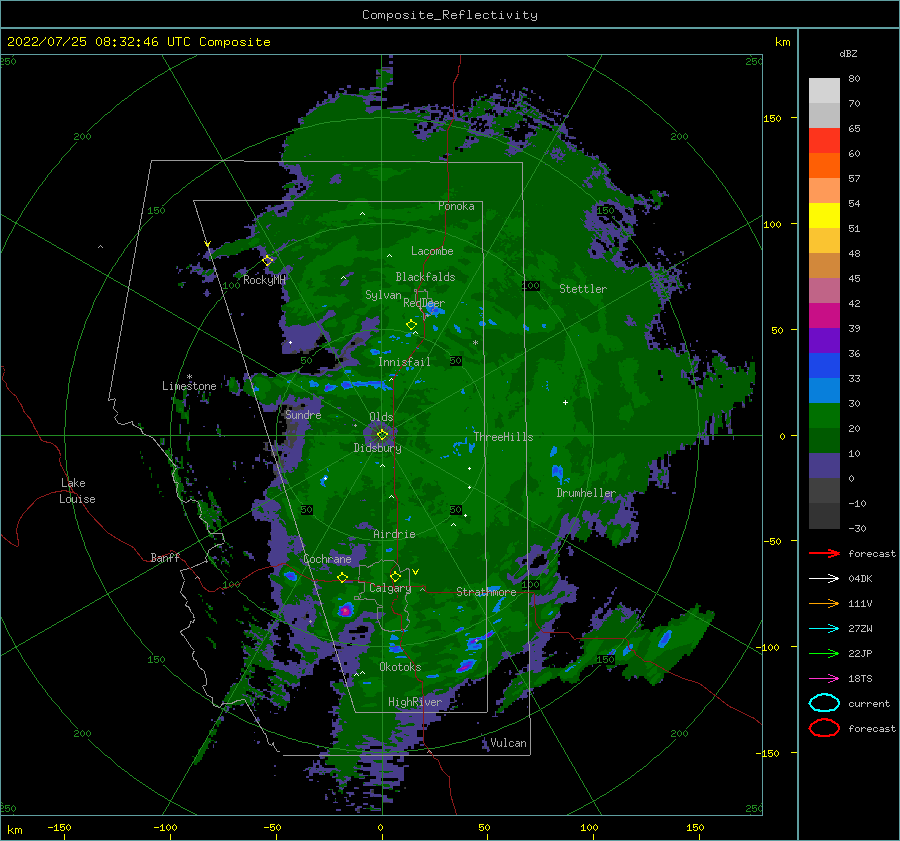Image resolution: width=900 pixels, height=841 pixels.
Task: Click the yellow diamond marker below Cochrane
Action: pos(342,577)
